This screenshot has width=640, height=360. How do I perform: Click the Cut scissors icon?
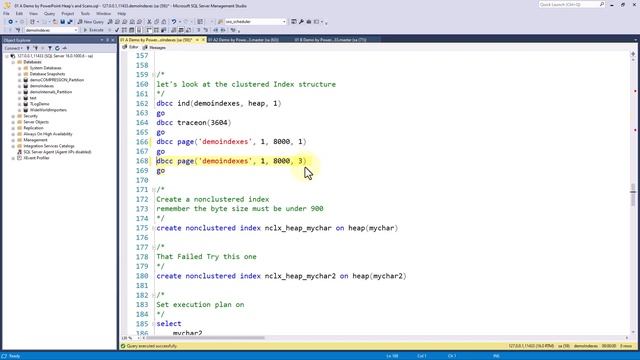pyautogui.click(x=149, y=22)
